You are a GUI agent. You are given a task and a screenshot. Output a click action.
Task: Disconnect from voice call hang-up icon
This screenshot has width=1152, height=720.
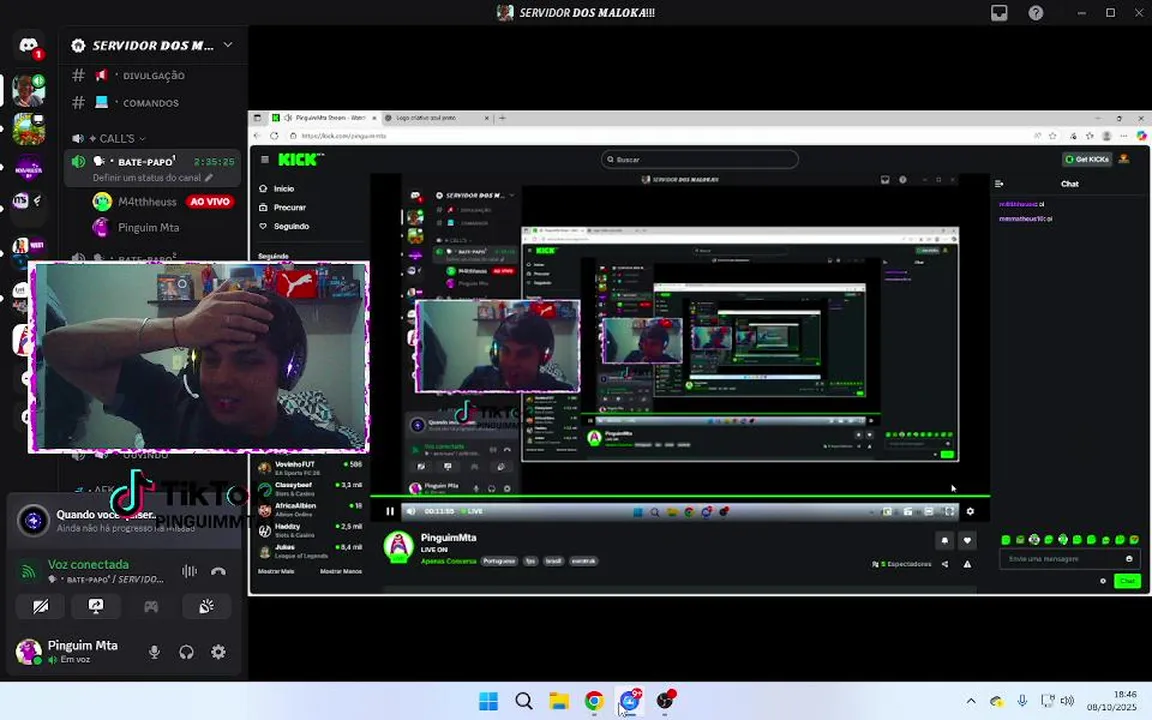click(218, 571)
